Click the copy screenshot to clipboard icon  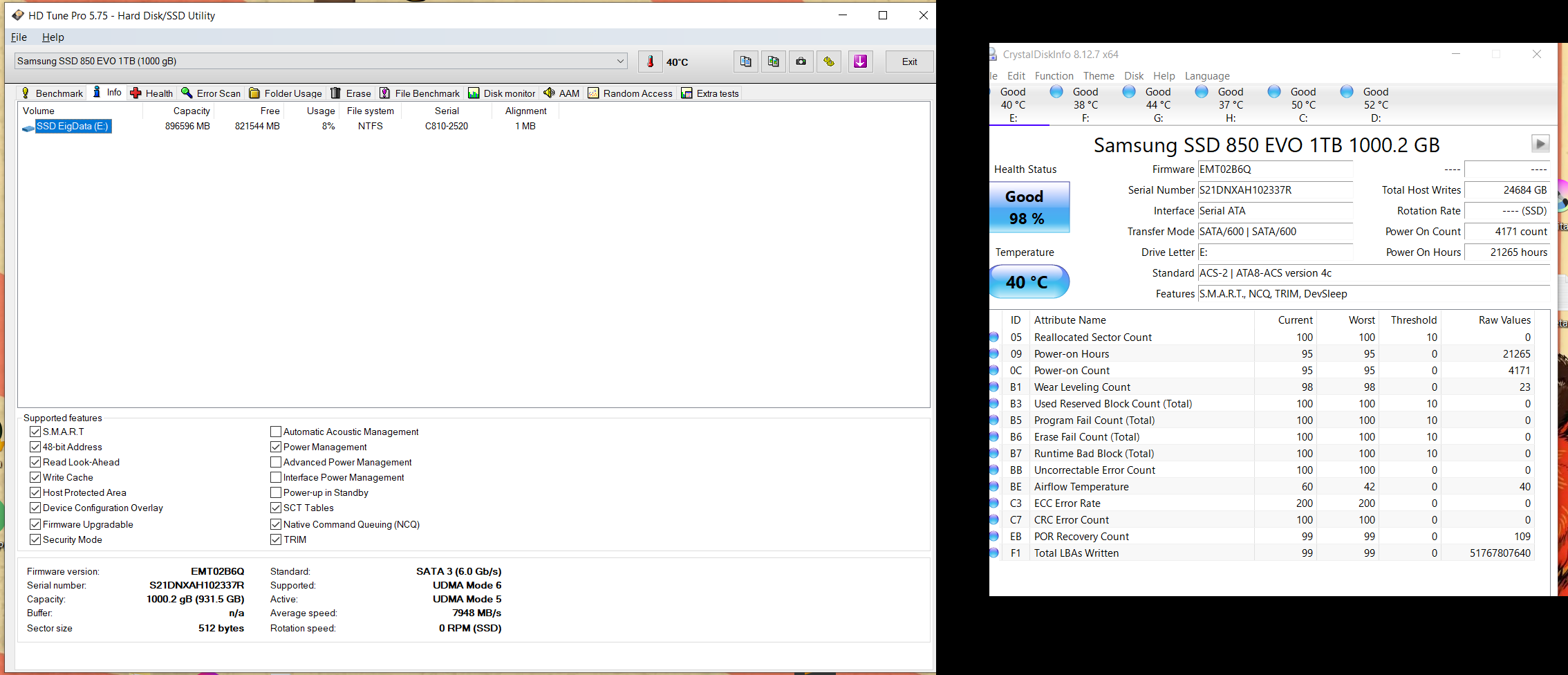(773, 62)
